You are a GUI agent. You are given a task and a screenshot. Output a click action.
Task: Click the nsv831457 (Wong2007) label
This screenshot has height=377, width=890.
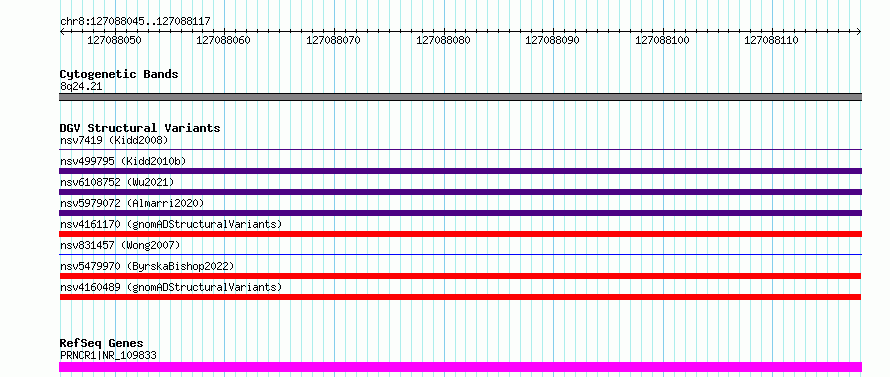pos(120,245)
